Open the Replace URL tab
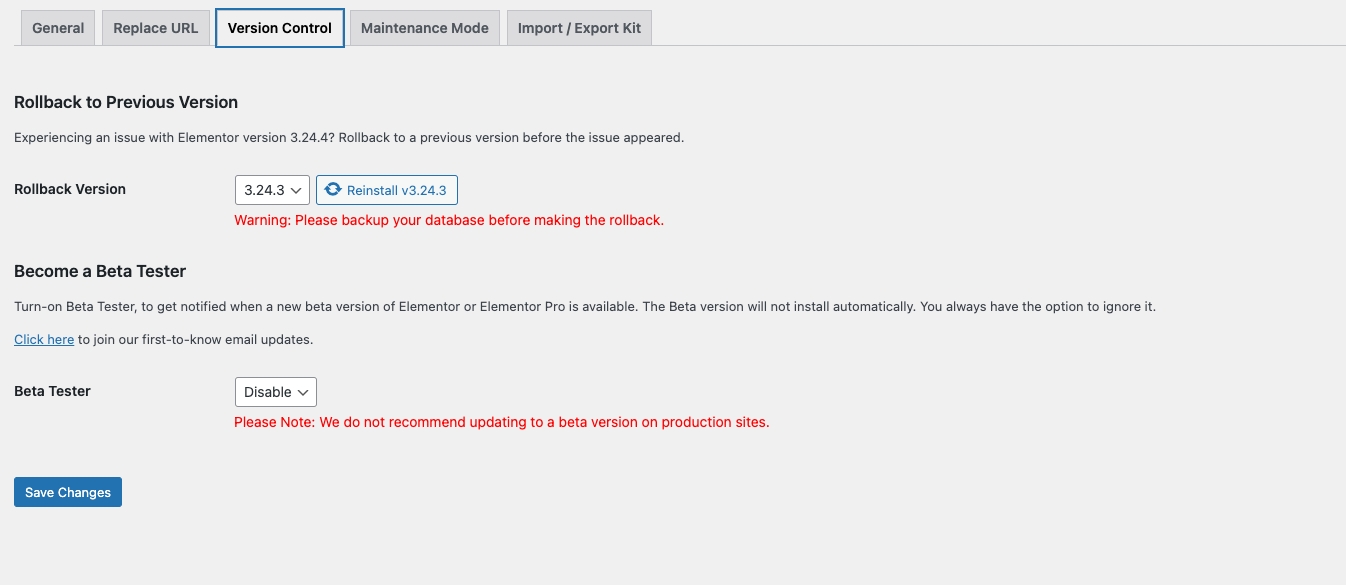Viewport: 1346px width, 585px height. (x=155, y=28)
